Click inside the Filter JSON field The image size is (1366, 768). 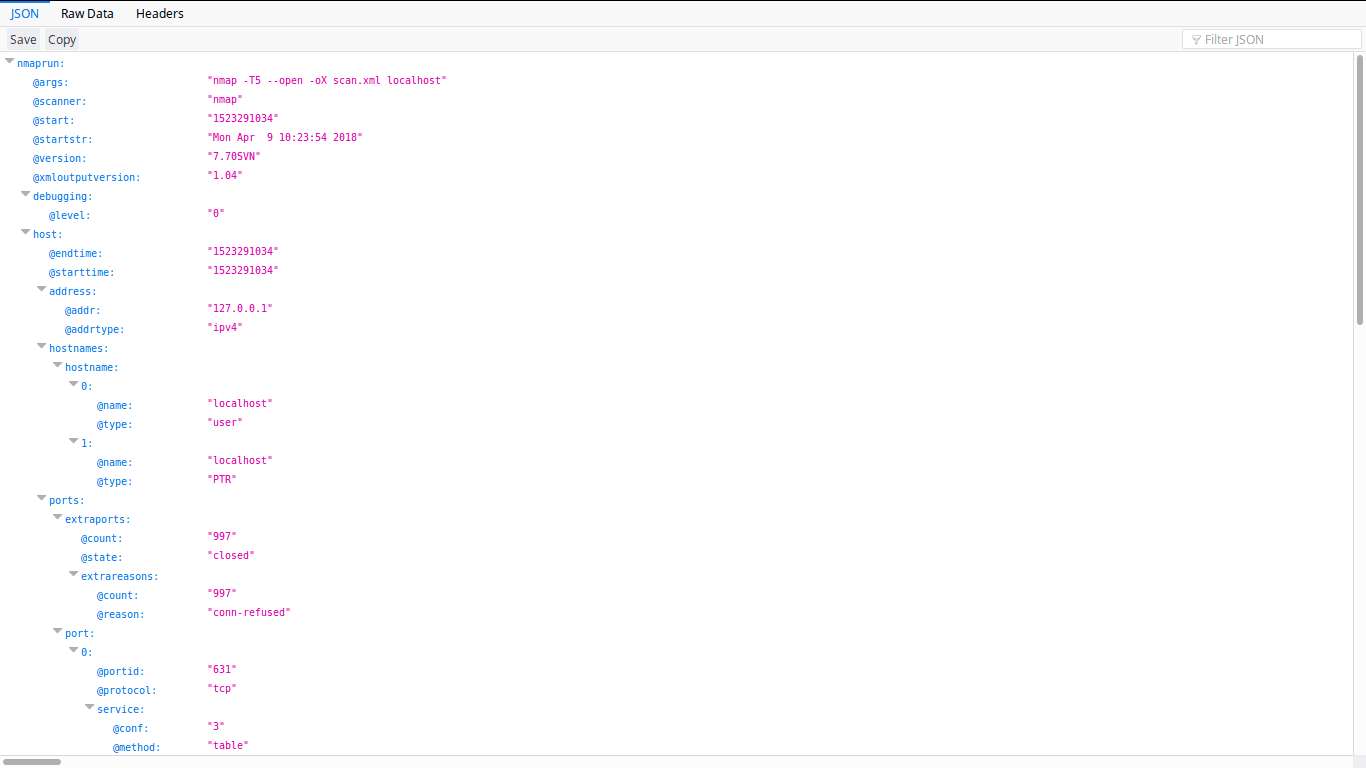pyautogui.click(x=1270, y=39)
